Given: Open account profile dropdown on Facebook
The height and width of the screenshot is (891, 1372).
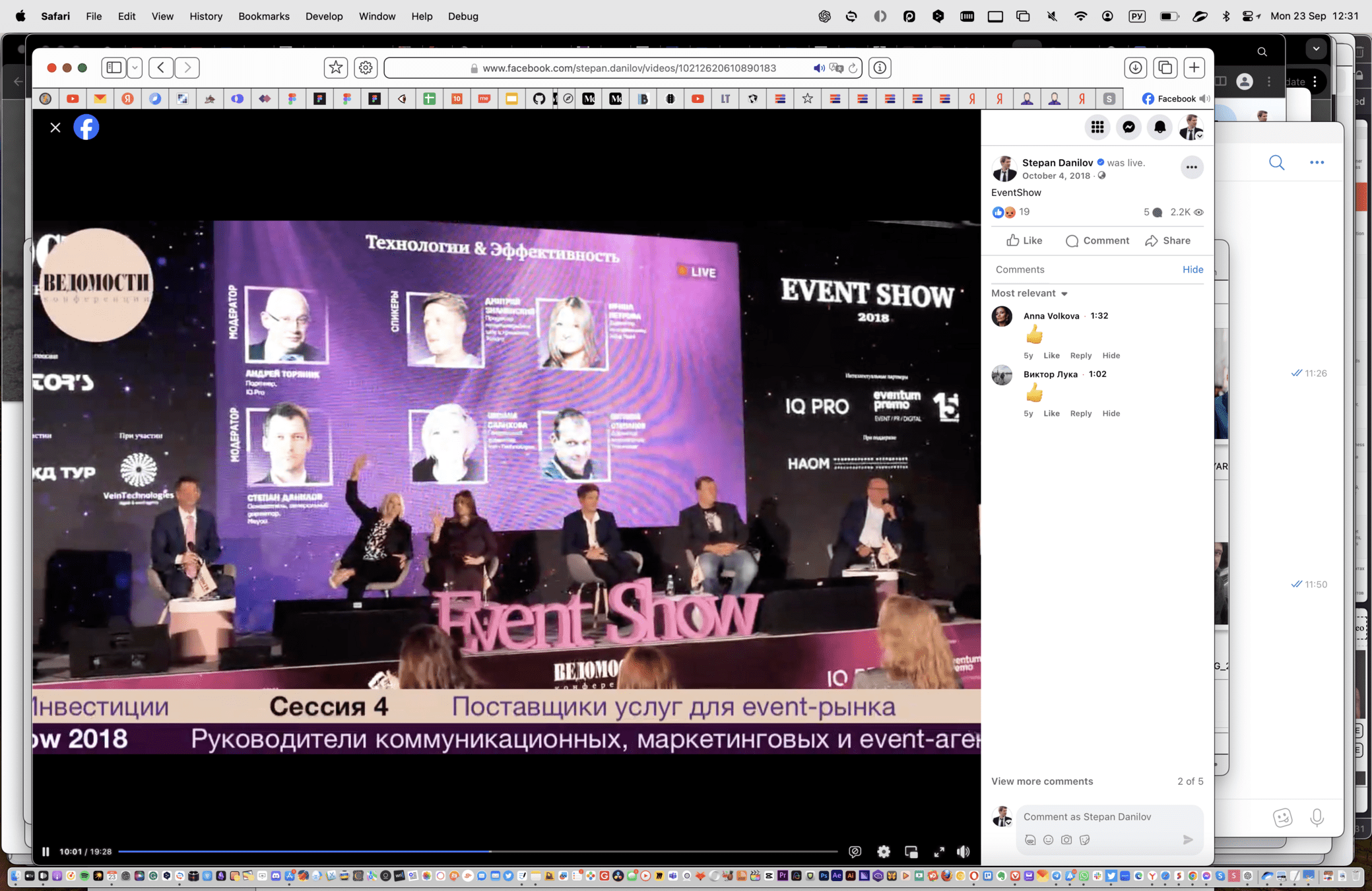Looking at the screenshot, I should point(1191,127).
